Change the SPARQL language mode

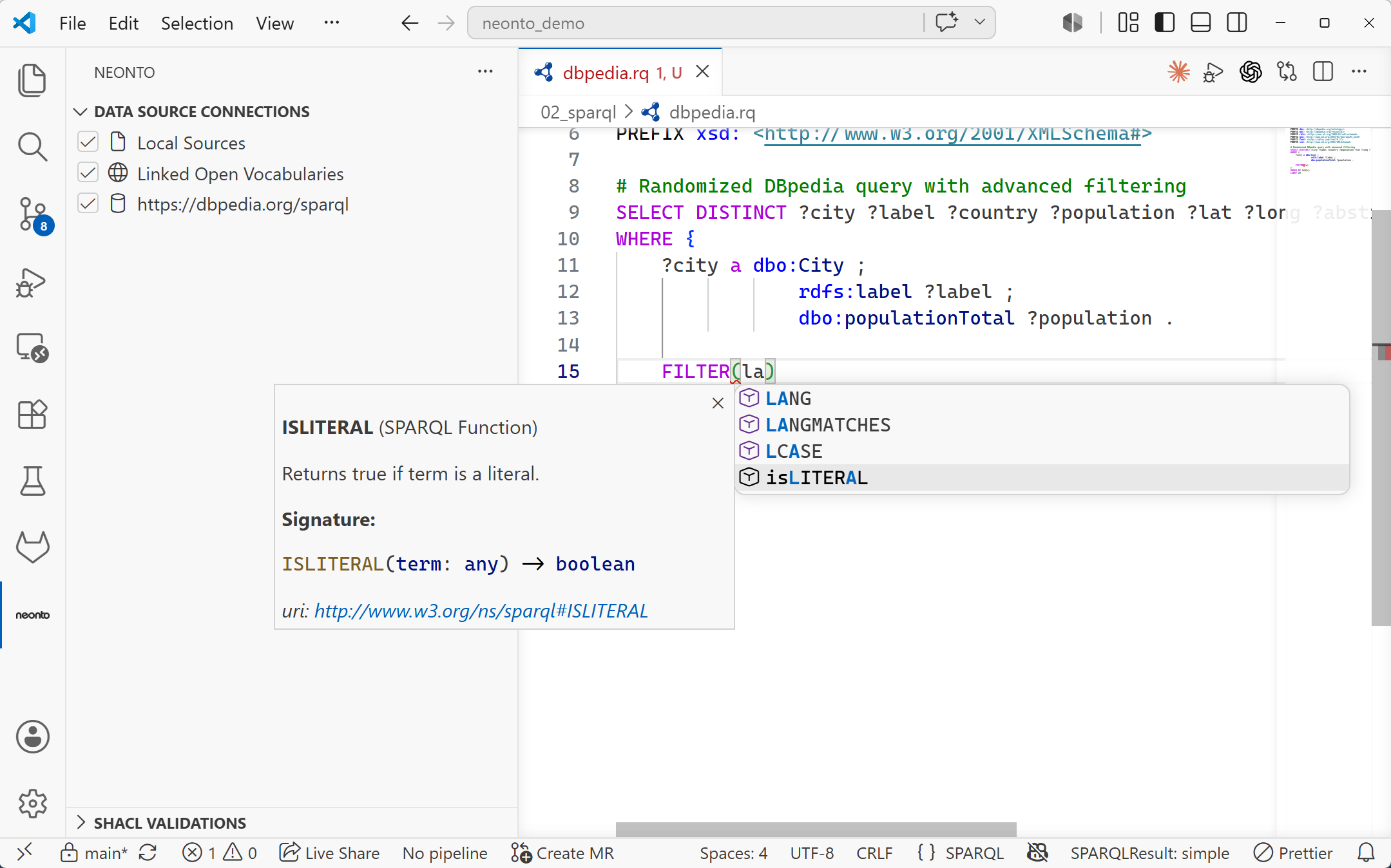(x=974, y=853)
